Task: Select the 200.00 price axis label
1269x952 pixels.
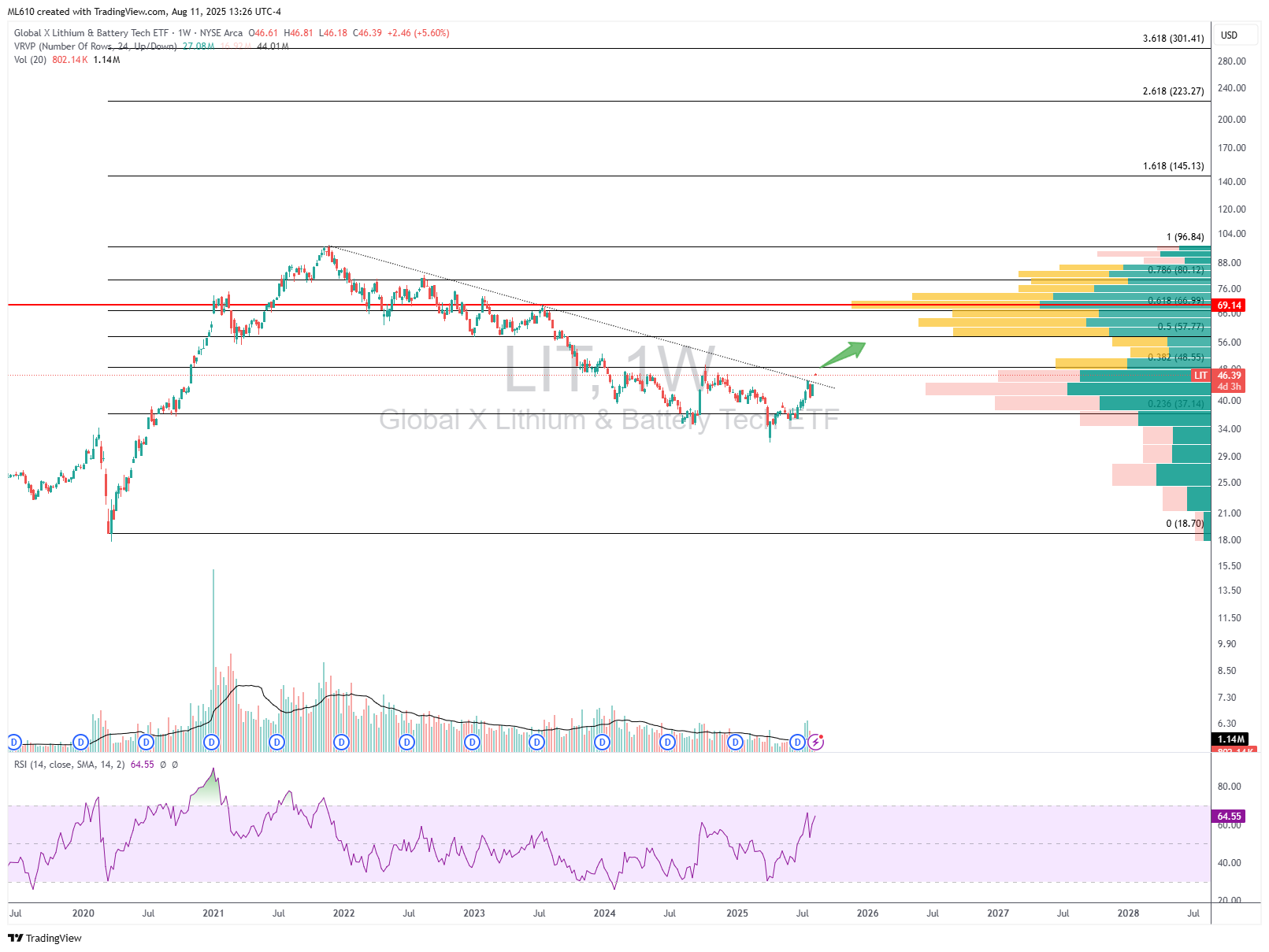Action: (1231, 120)
